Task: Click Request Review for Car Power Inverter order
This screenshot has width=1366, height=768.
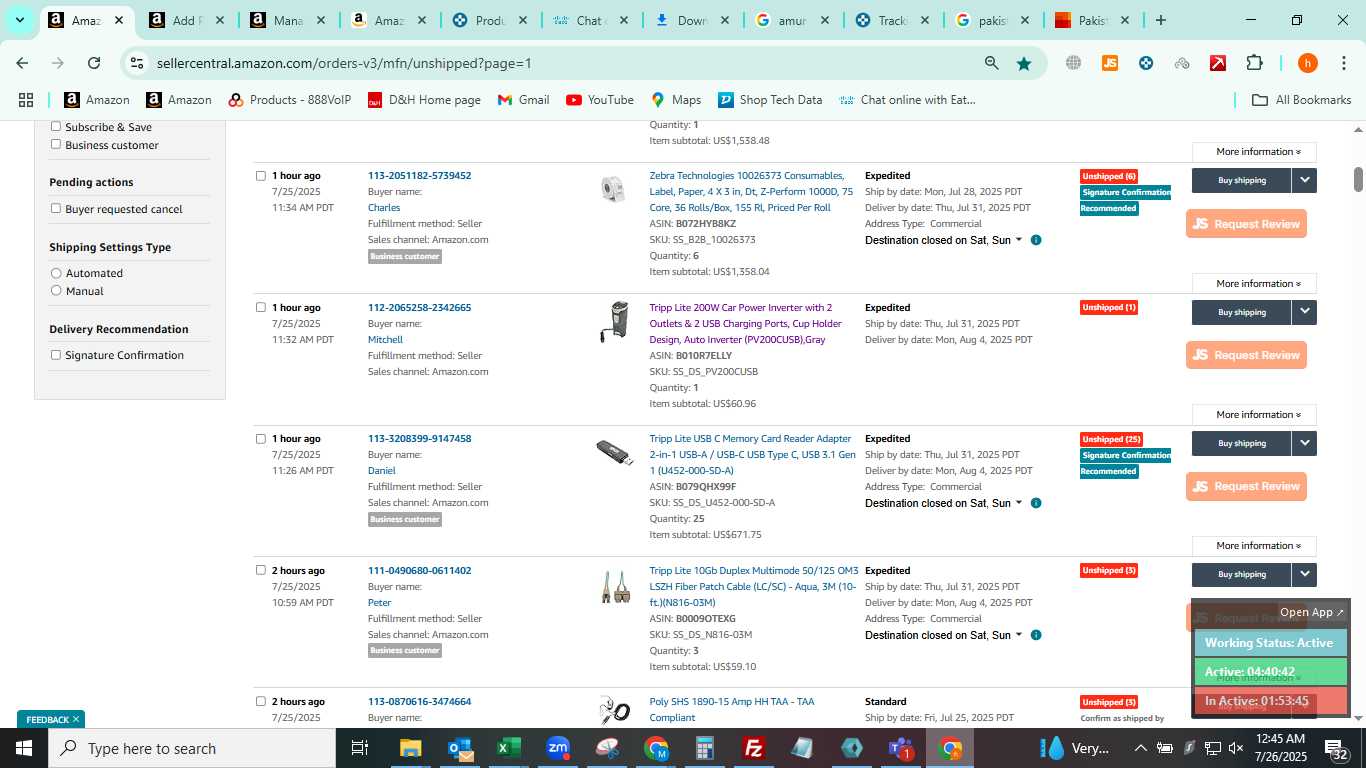Action: pyautogui.click(x=1246, y=355)
